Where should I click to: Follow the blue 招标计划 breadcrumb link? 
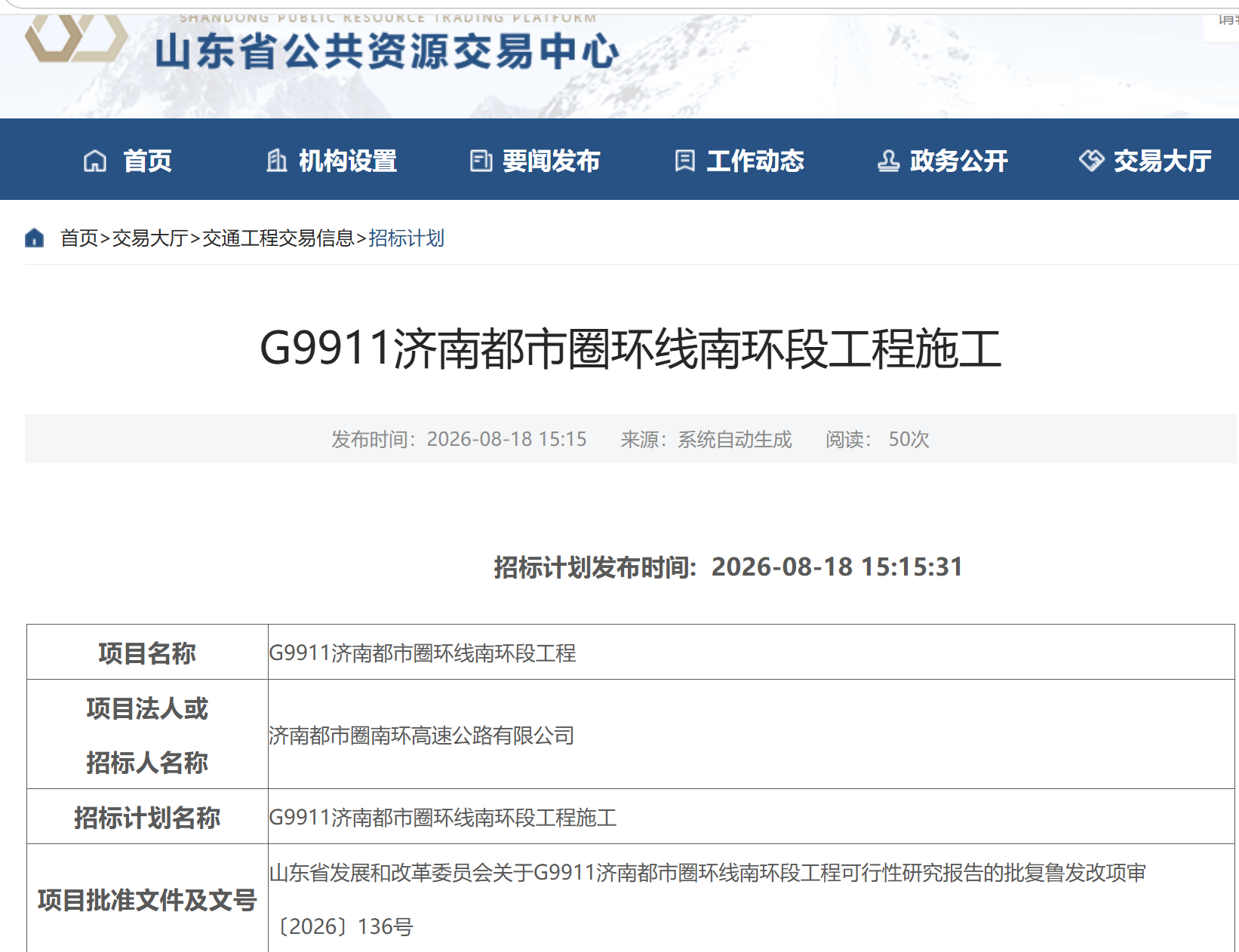coord(406,238)
